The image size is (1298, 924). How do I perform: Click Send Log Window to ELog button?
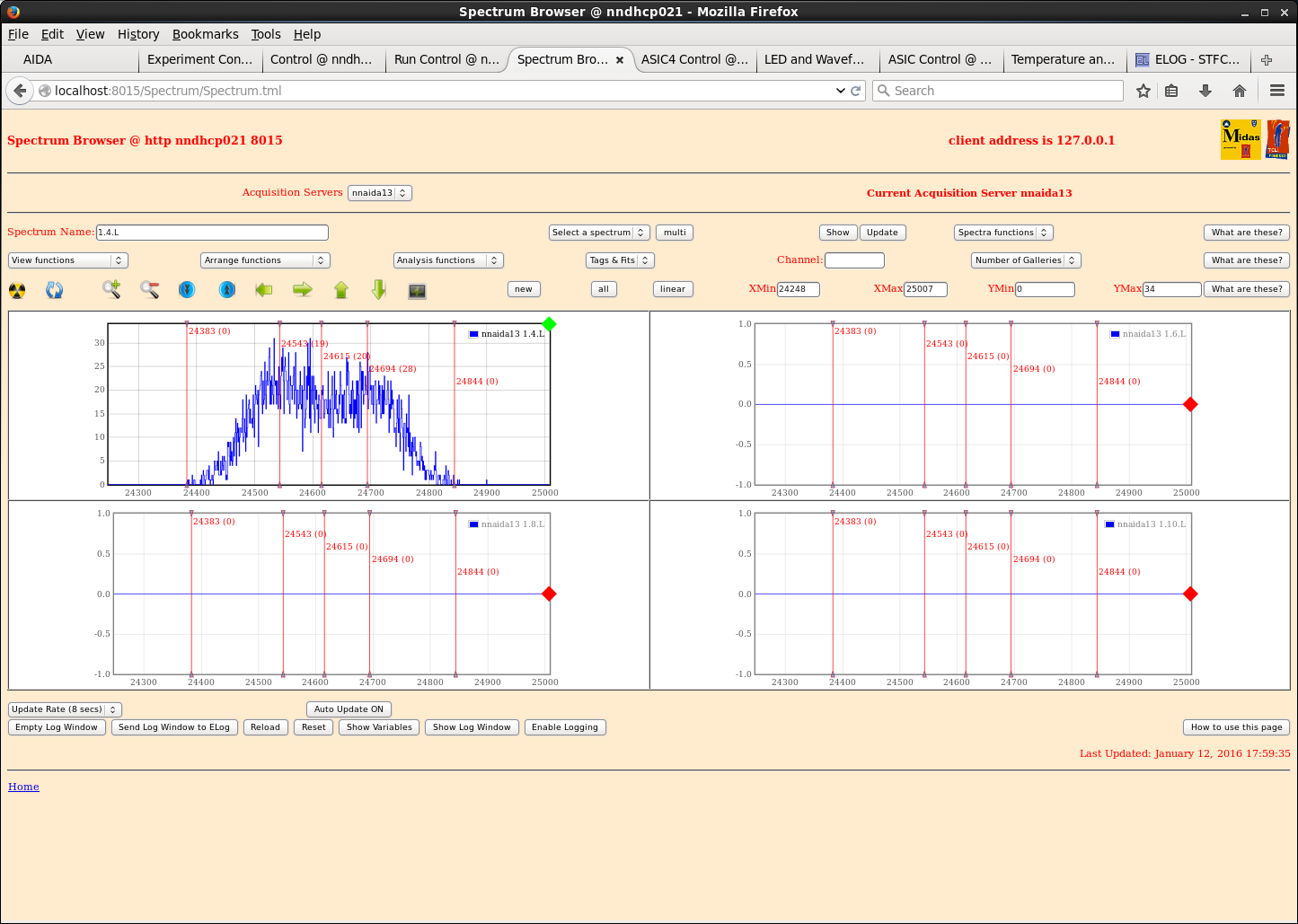tap(174, 727)
